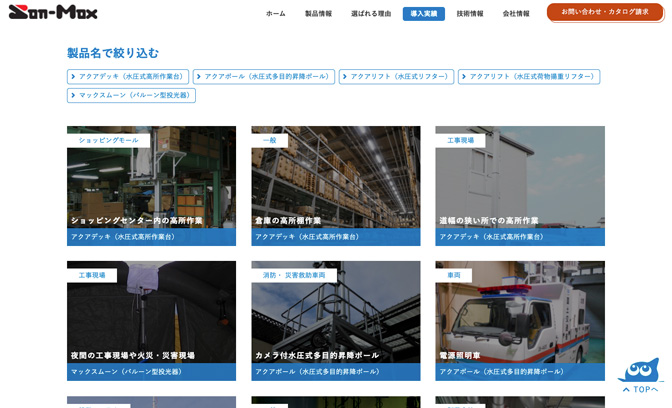The image size is (672, 408).
Task: Click アクアポール product bar under カメラ付 card
Action: click(x=336, y=372)
